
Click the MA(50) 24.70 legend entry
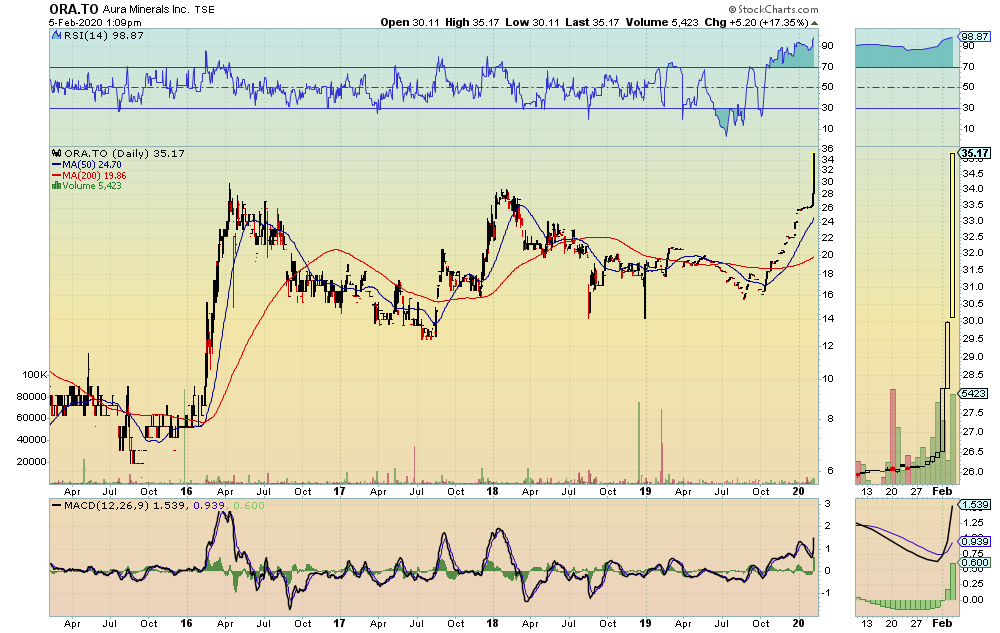coord(91,165)
